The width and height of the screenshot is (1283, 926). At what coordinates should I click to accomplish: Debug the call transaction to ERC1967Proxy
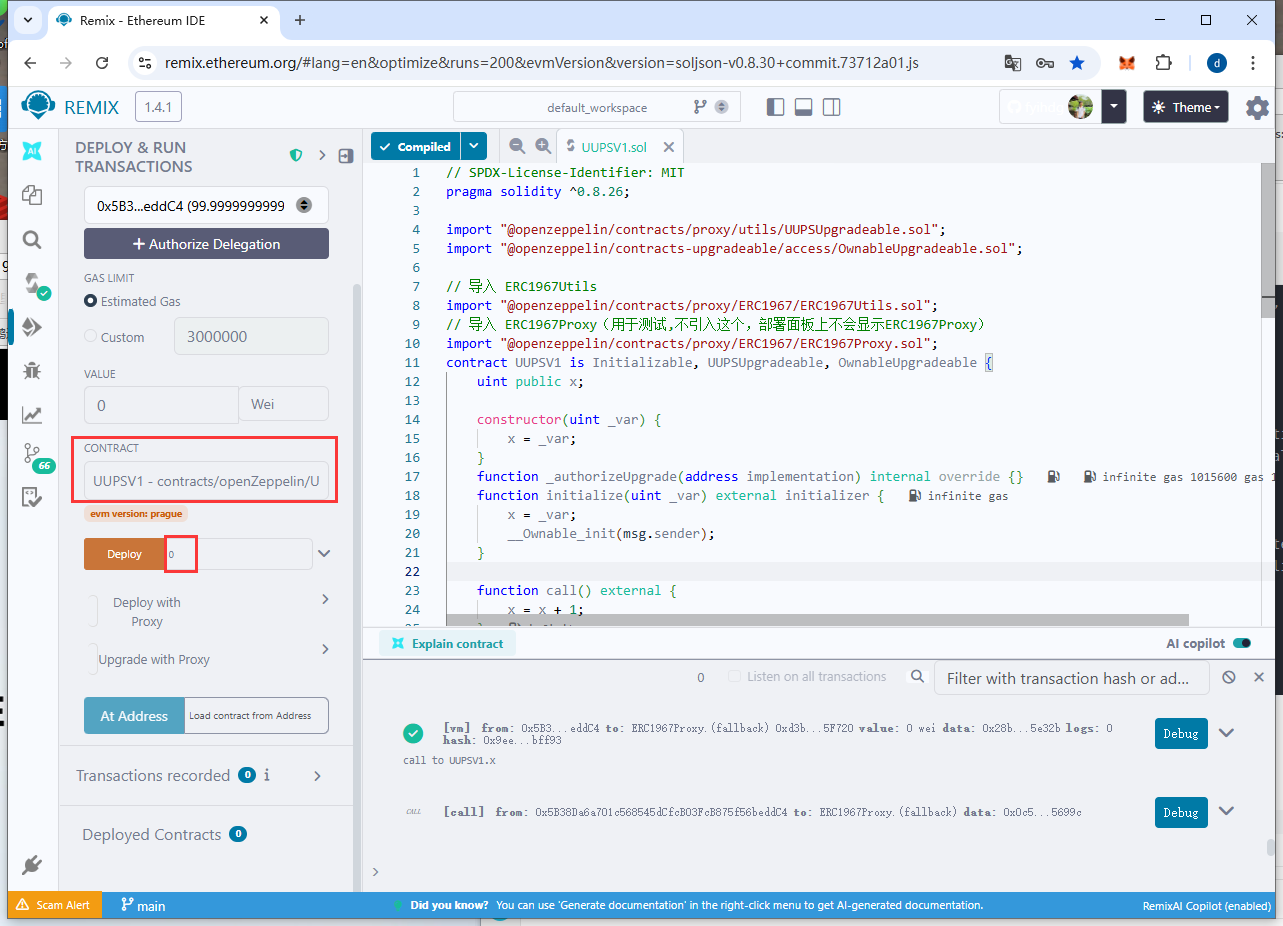tap(1181, 812)
